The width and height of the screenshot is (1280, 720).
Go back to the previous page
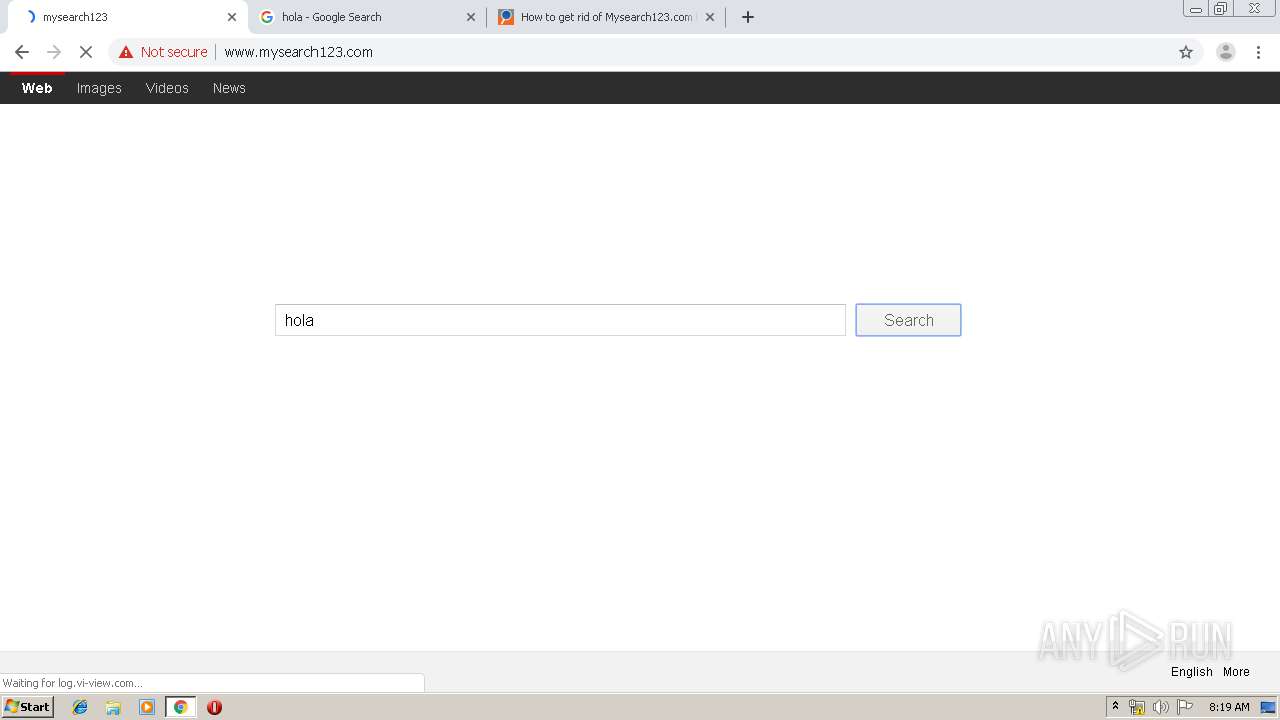22,52
